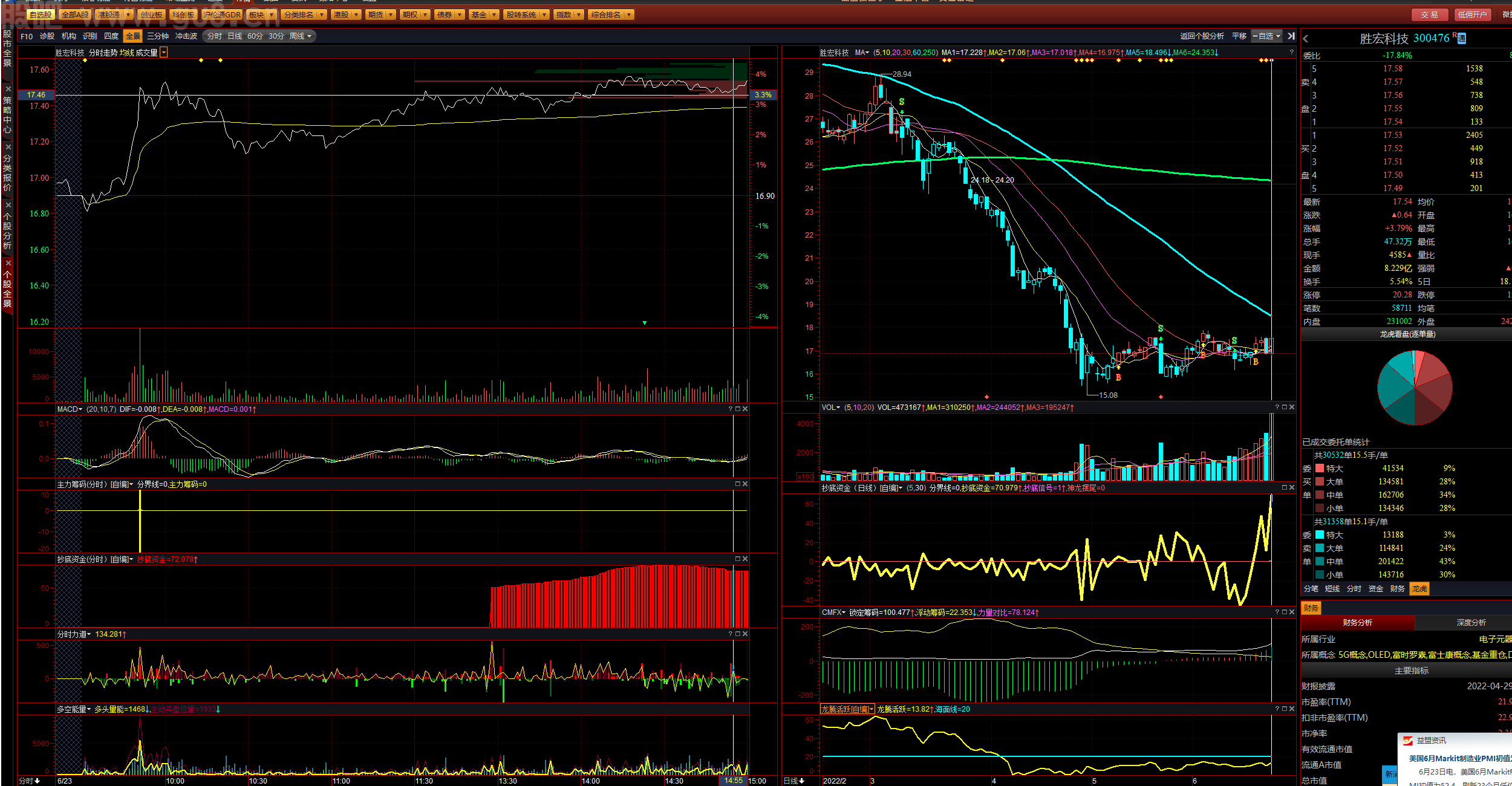
Task: Open the 分时走势 chart options dropdown box
Action: 163,53
